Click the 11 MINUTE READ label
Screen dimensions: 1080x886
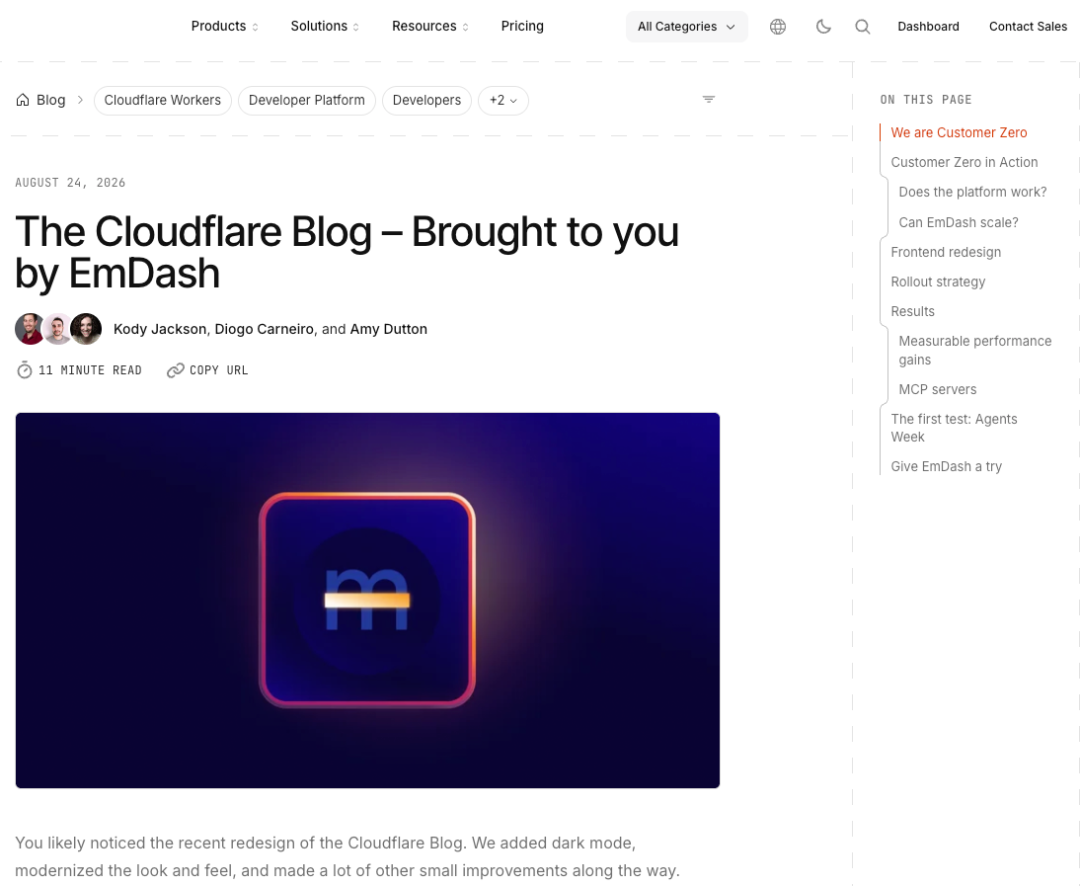[90, 370]
